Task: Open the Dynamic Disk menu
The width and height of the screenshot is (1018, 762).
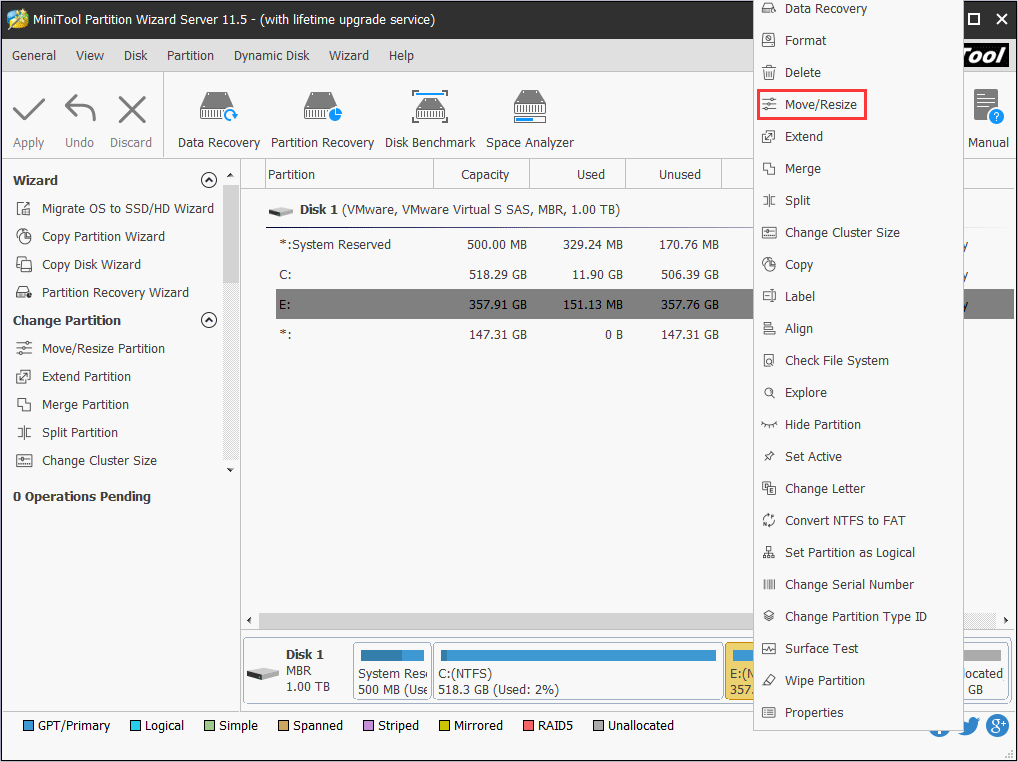Action: click(271, 56)
